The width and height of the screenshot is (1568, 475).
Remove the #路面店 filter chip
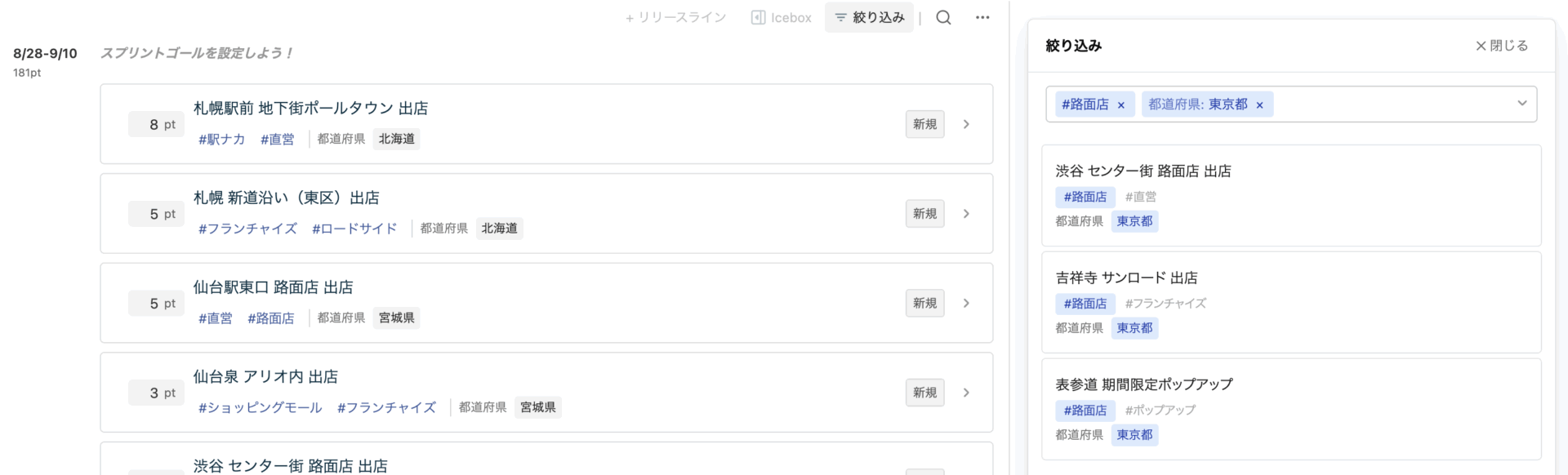(1120, 105)
